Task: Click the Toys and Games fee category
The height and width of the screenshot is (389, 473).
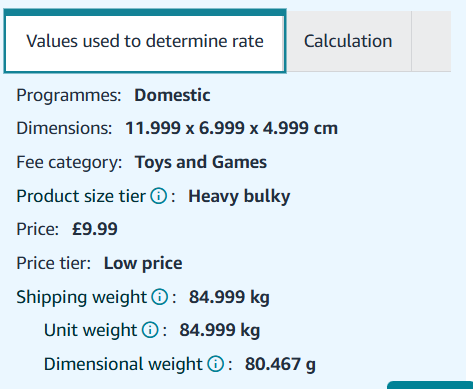Action: pyautogui.click(x=201, y=162)
